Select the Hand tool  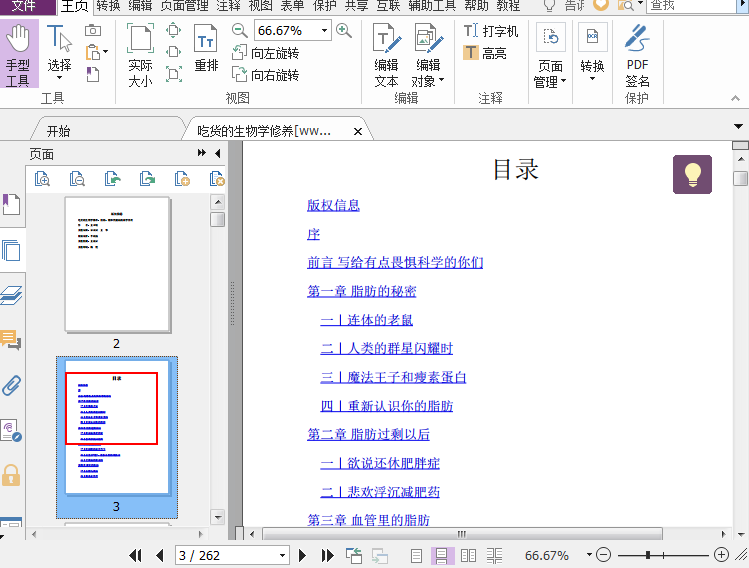click(19, 54)
